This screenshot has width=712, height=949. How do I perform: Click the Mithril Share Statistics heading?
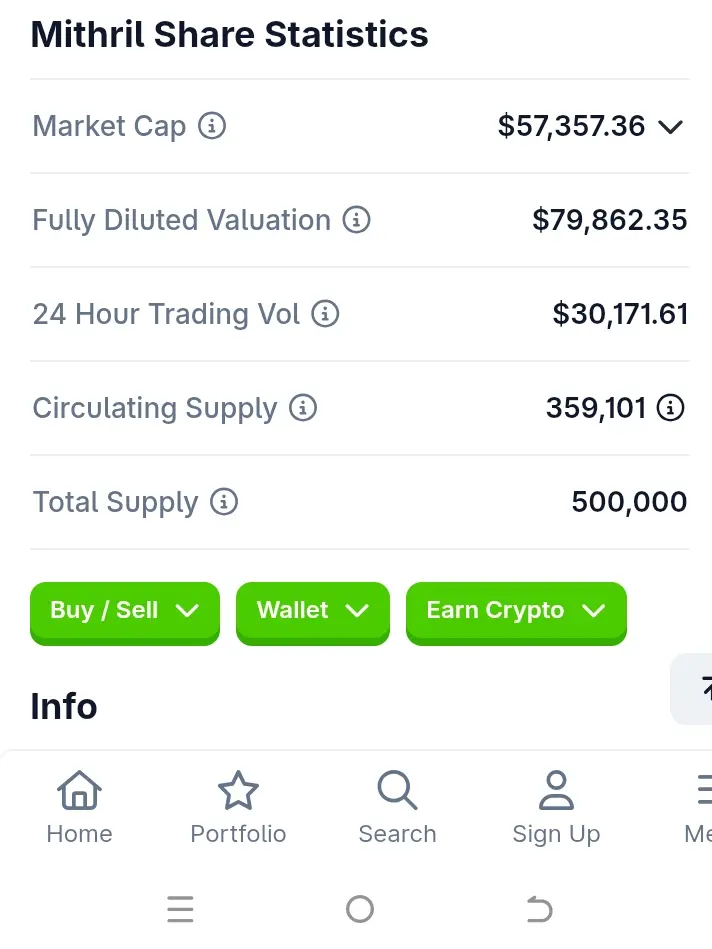[x=230, y=35]
